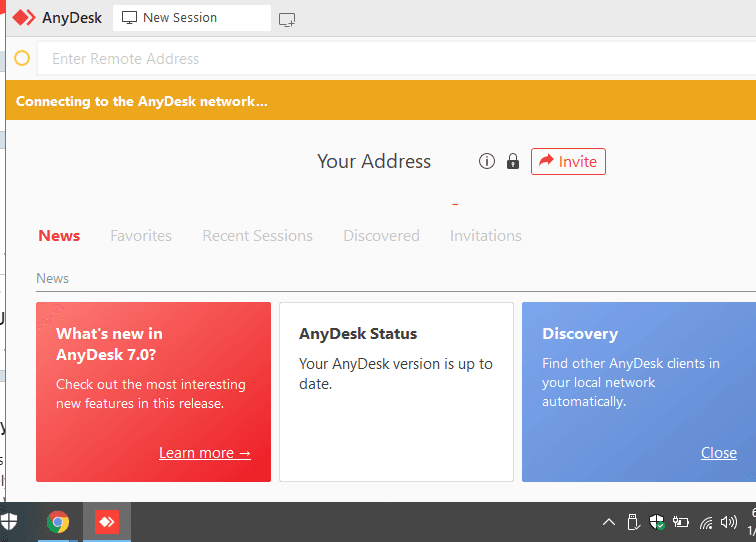Follow the Learn more link

point(205,453)
